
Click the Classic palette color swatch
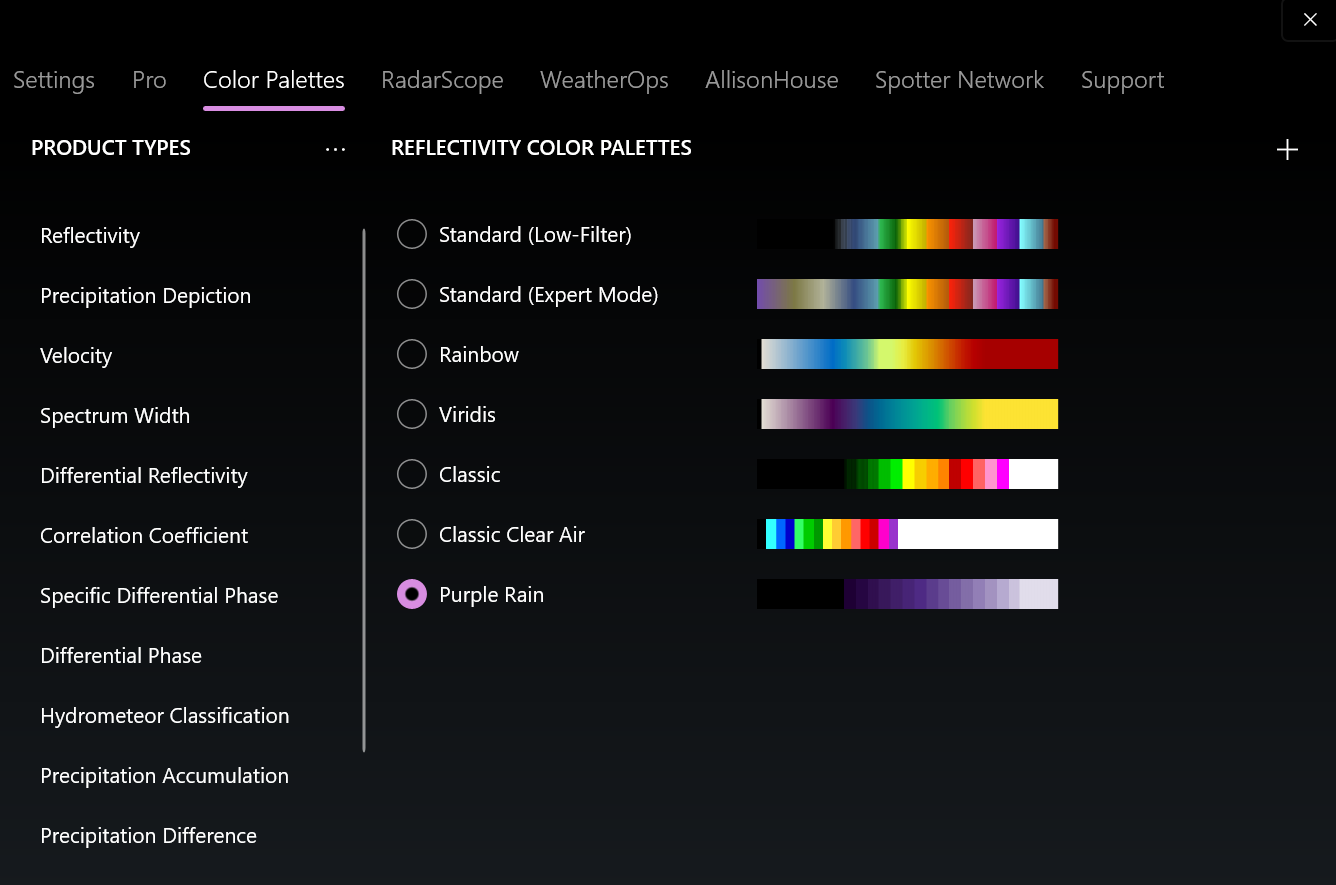(x=907, y=474)
